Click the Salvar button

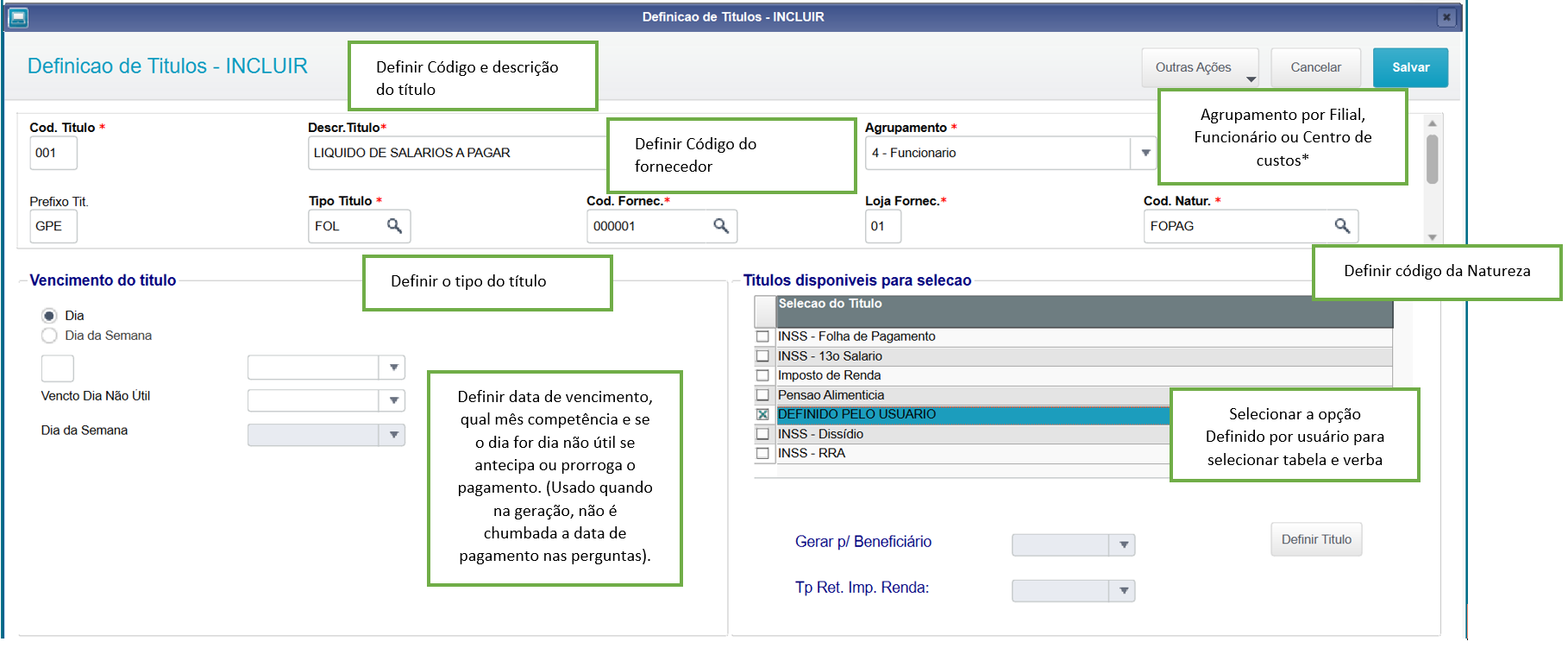1410,67
